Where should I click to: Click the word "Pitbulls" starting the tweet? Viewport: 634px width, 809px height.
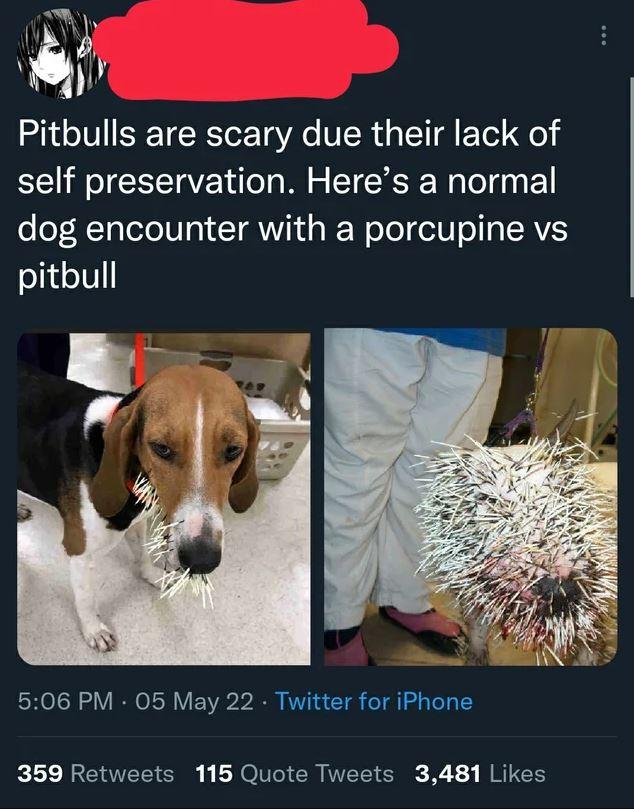pyautogui.click(x=77, y=134)
